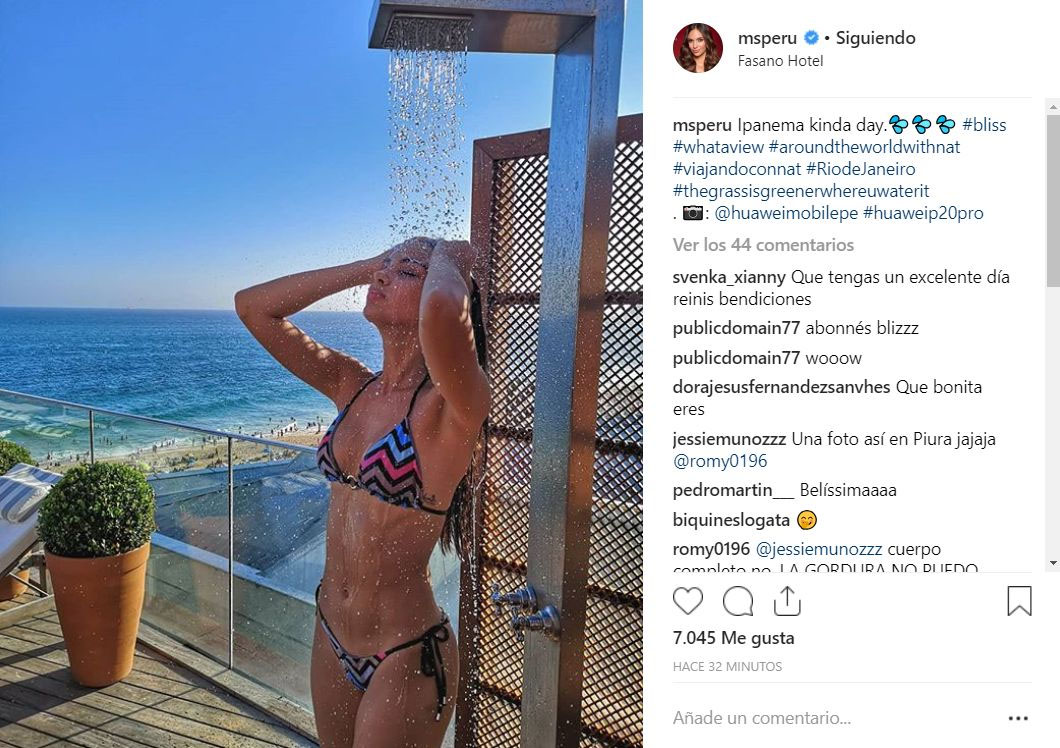Open the #huaweip20pro hashtag
This screenshot has width=1060, height=748.
point(923,213)
